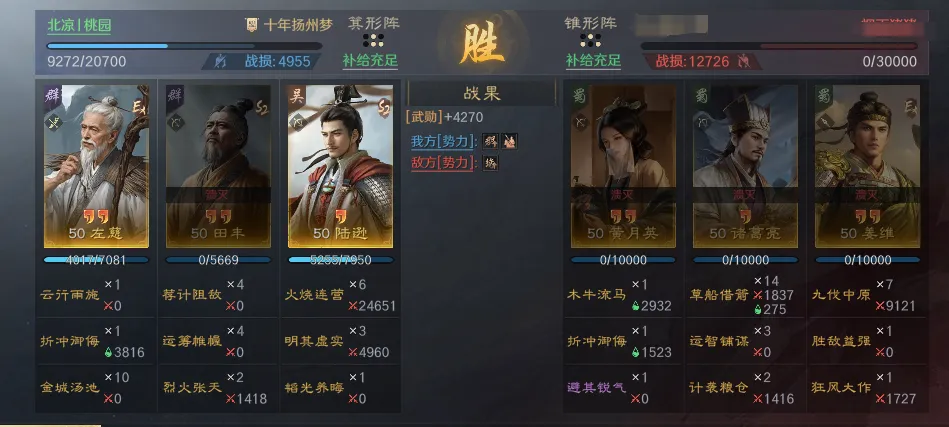Image resolution: width=949 pixels, height=427 pixels.
Task: Click the 吴 faction badge on 陆逊's card
Action: 297,96
